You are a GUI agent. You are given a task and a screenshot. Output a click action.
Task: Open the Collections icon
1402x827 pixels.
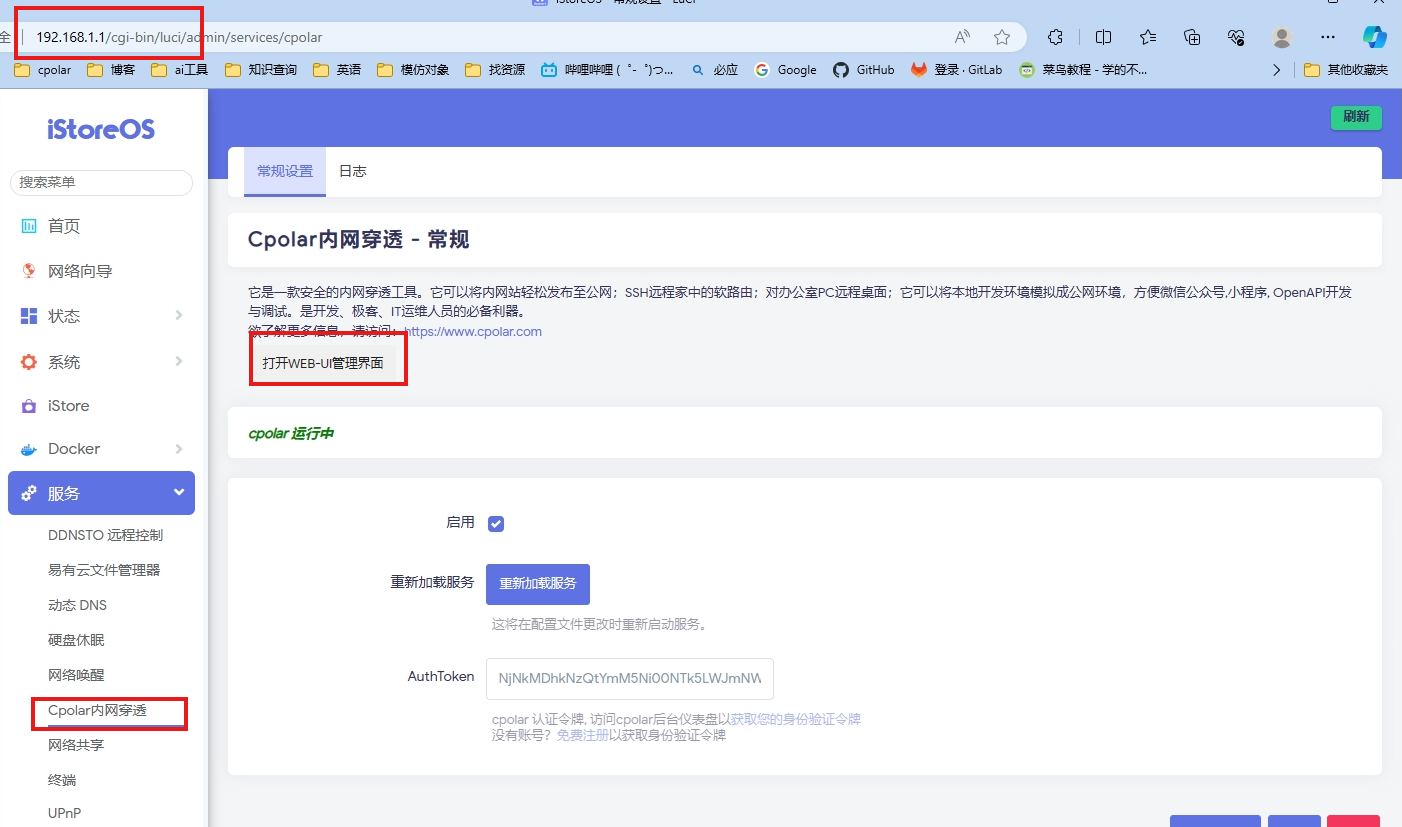[1192, 37]
